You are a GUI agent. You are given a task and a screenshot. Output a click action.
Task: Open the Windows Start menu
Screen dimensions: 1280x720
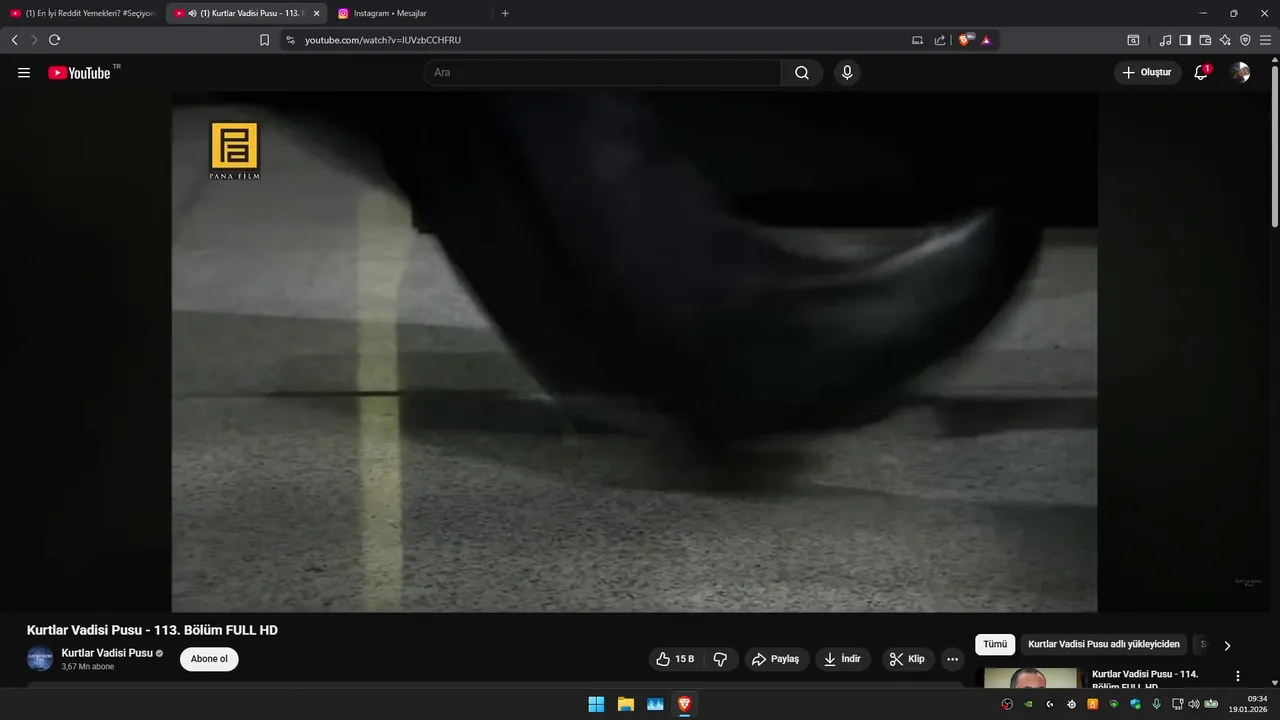pos(596,704)
